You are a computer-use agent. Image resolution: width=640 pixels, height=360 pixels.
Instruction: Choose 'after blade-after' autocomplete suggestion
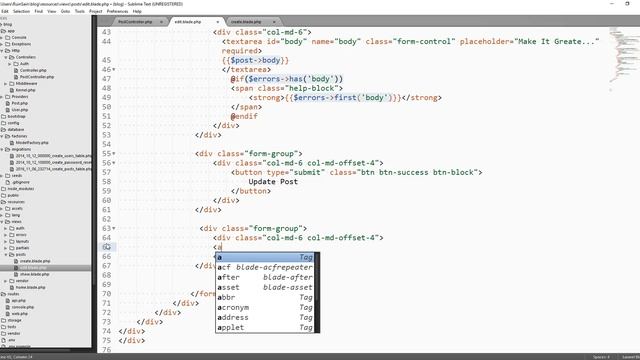pos(265,277)
